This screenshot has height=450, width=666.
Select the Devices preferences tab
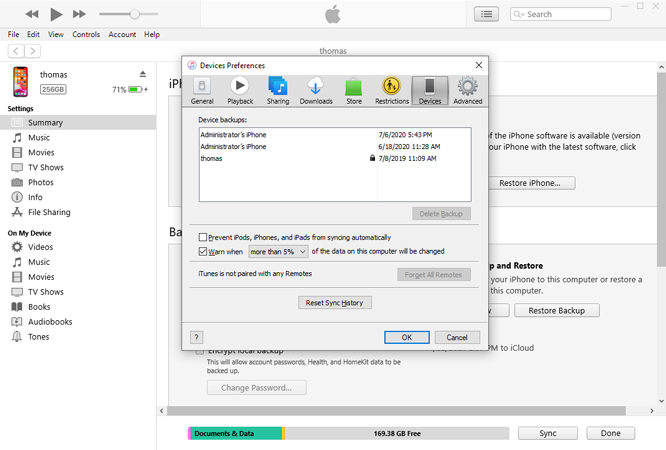430,91
